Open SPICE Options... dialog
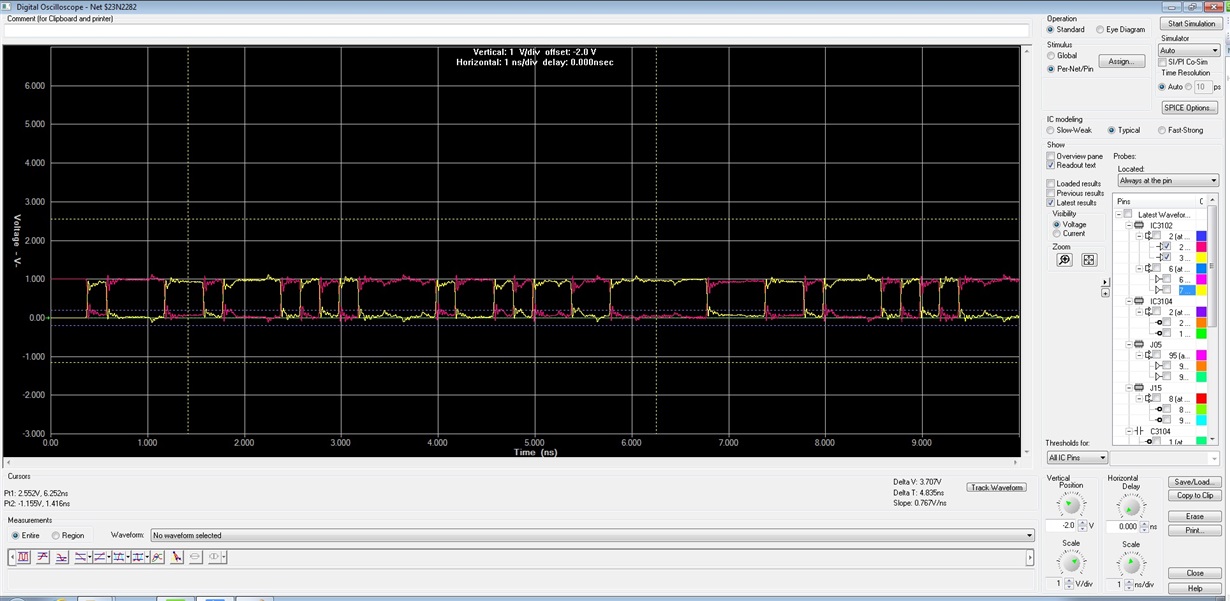The width and height of the screenshot is (1230, 601). click(1189, 107)
